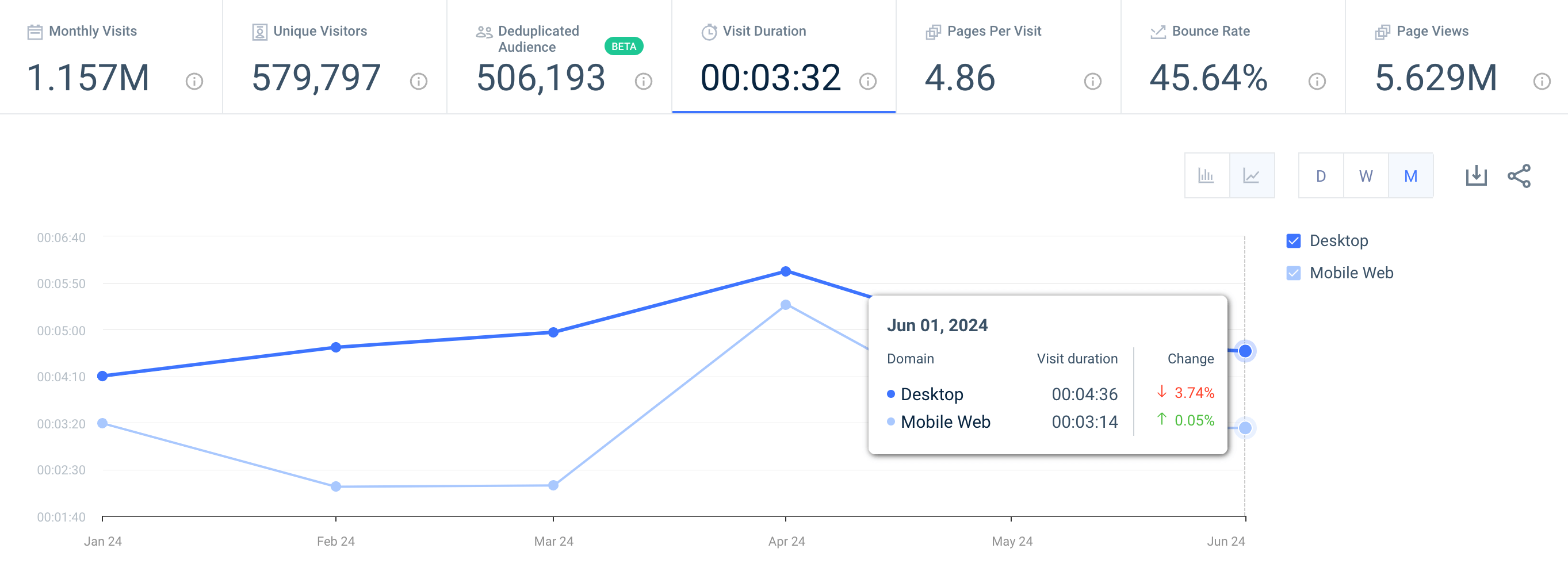Select weekly granularity W
The height and width of the screenshot is (575, 1568).
[x=1366, y=176]
